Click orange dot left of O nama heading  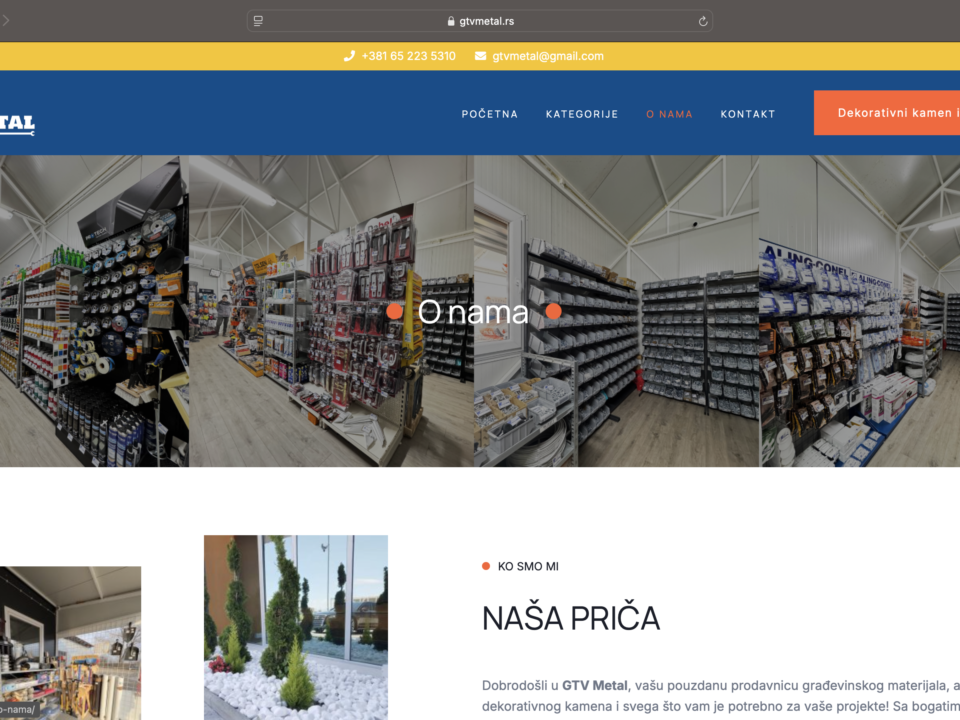[x=395, y=312]
